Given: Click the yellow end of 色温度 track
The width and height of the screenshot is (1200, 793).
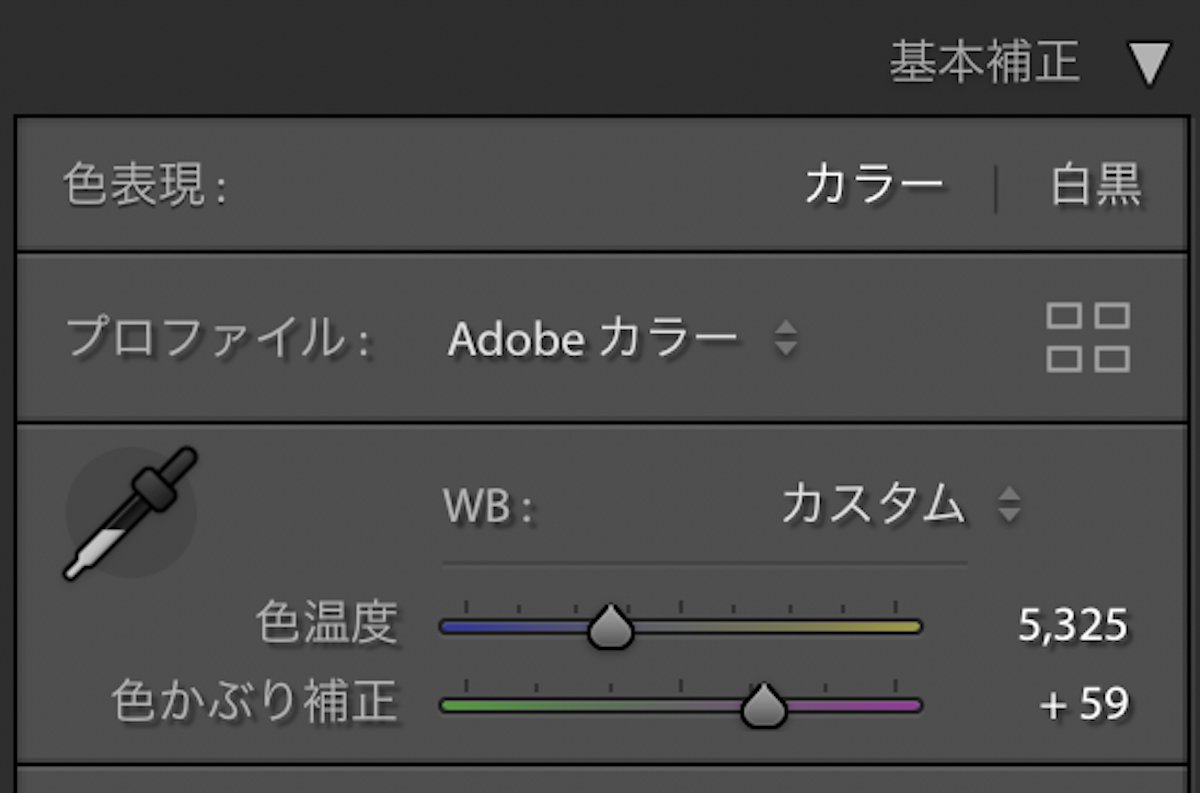Looking at the screenshot, I should (x=900, y=628).
